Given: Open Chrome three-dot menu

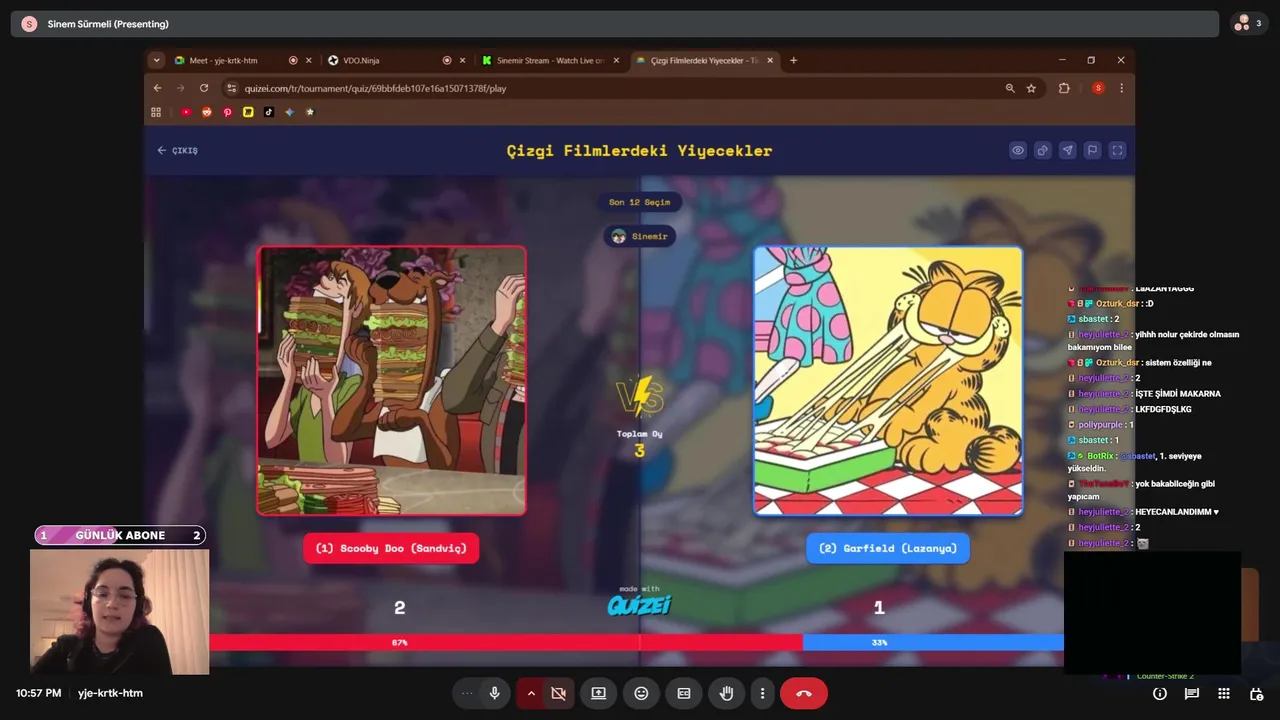Looking at the screenshot, I should pos(1121,88).
